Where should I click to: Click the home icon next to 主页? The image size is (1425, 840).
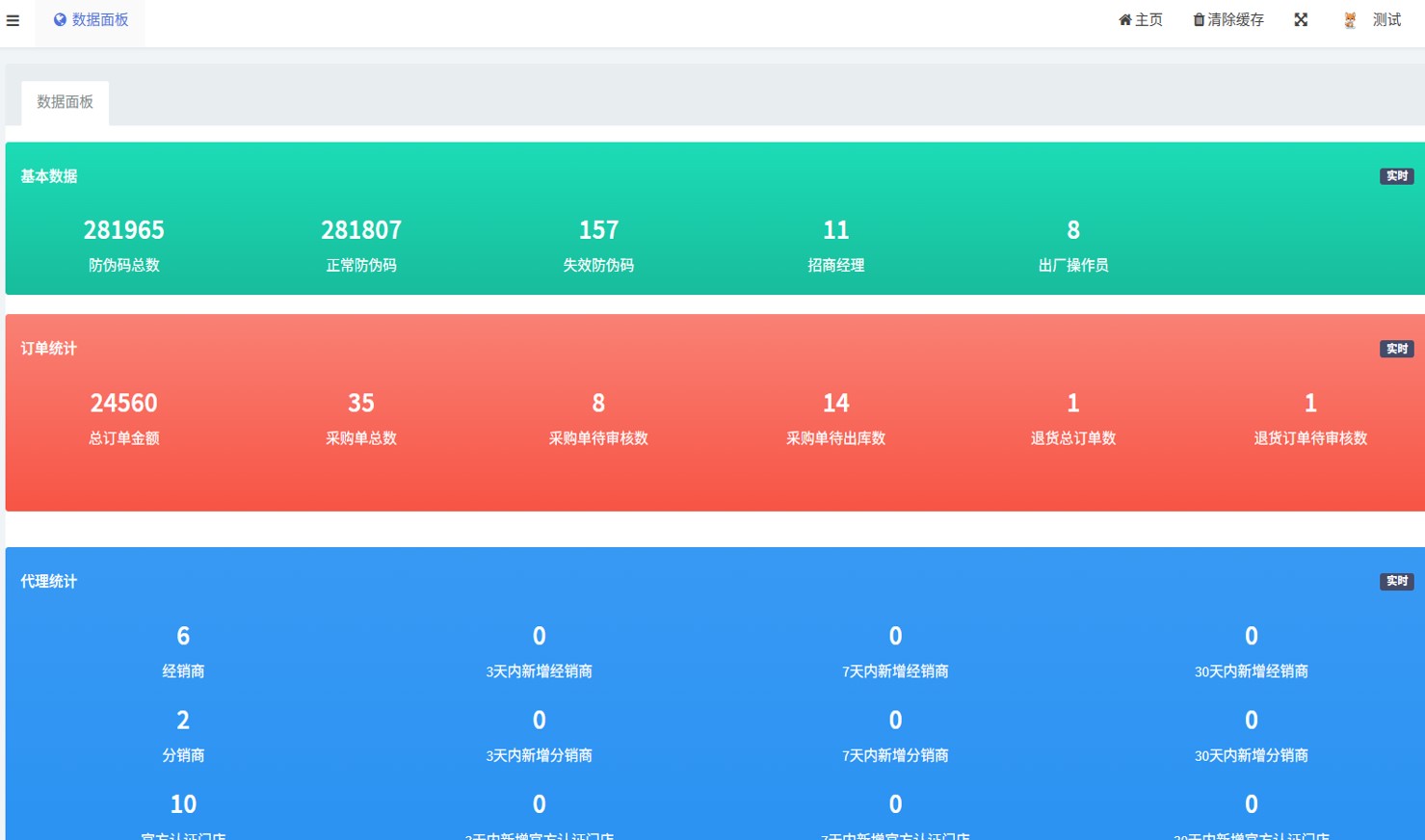pos(1124,20)
